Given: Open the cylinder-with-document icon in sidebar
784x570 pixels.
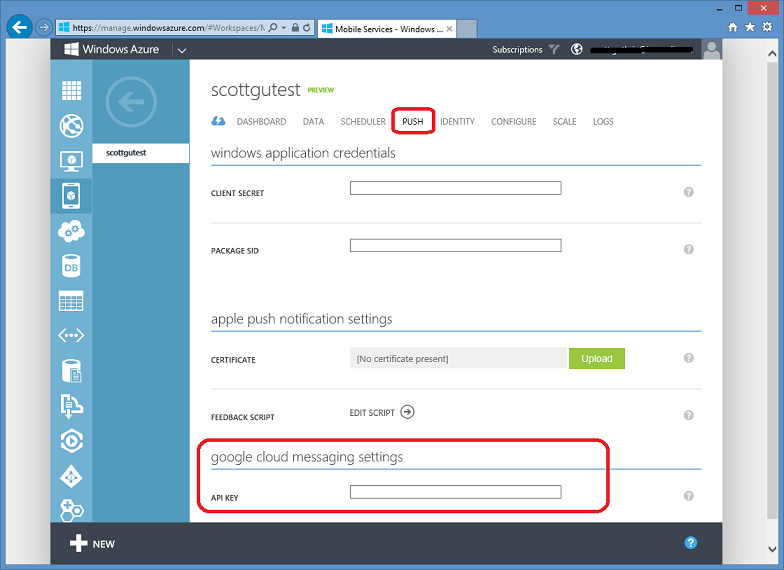Looking at the screenshot, I should (x=71, y=371).
